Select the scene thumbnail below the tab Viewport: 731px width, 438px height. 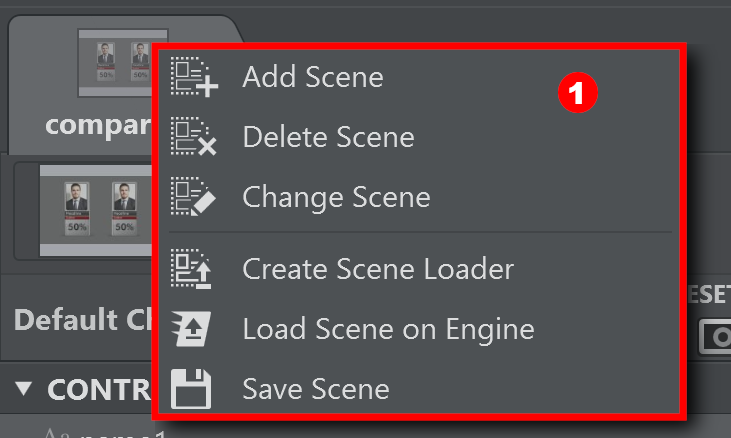(x=94, y=206)
